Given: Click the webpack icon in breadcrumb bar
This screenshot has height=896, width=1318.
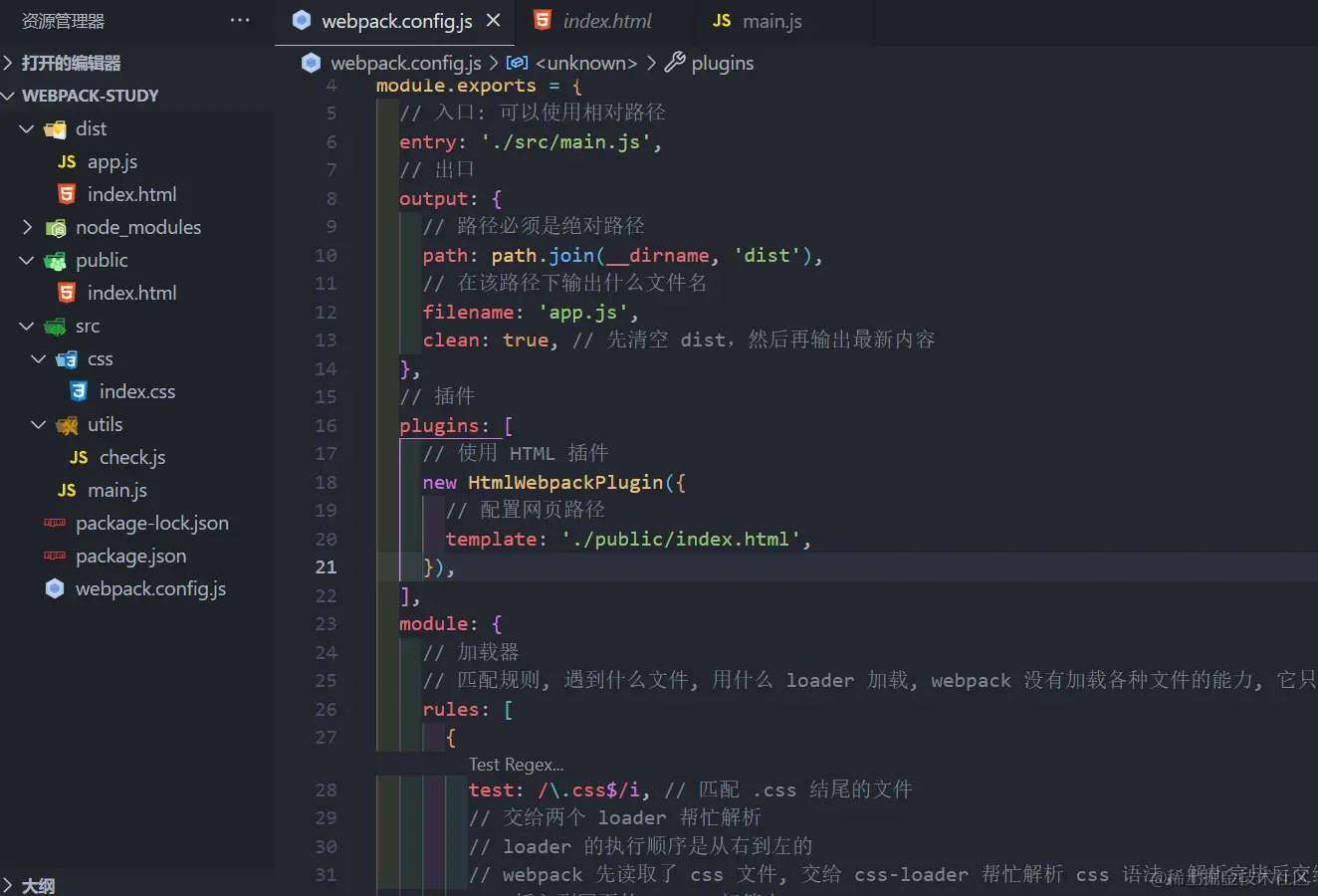Looking at the screenshot, I should point(312,63).
